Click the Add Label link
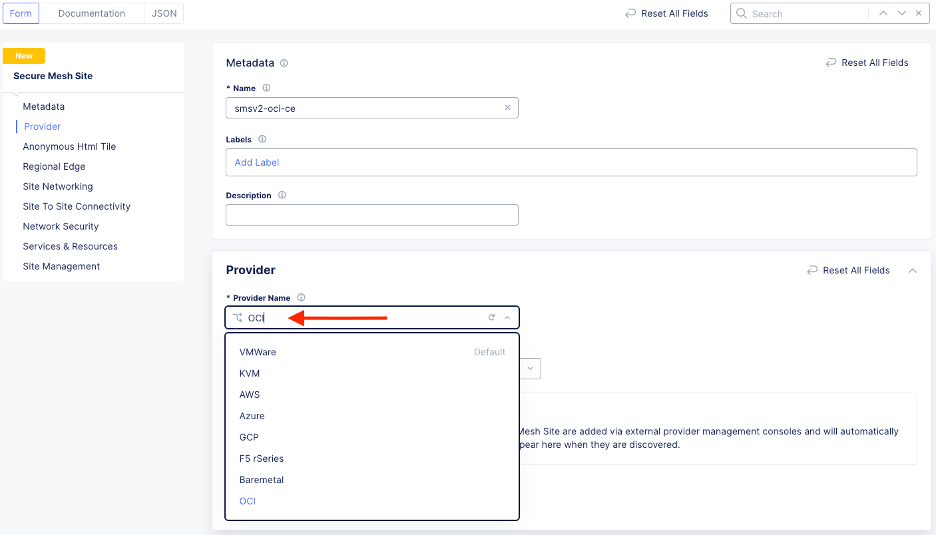The width and height of the screenshot is (936, 536). pyautogui.click(x=257, y=162)
